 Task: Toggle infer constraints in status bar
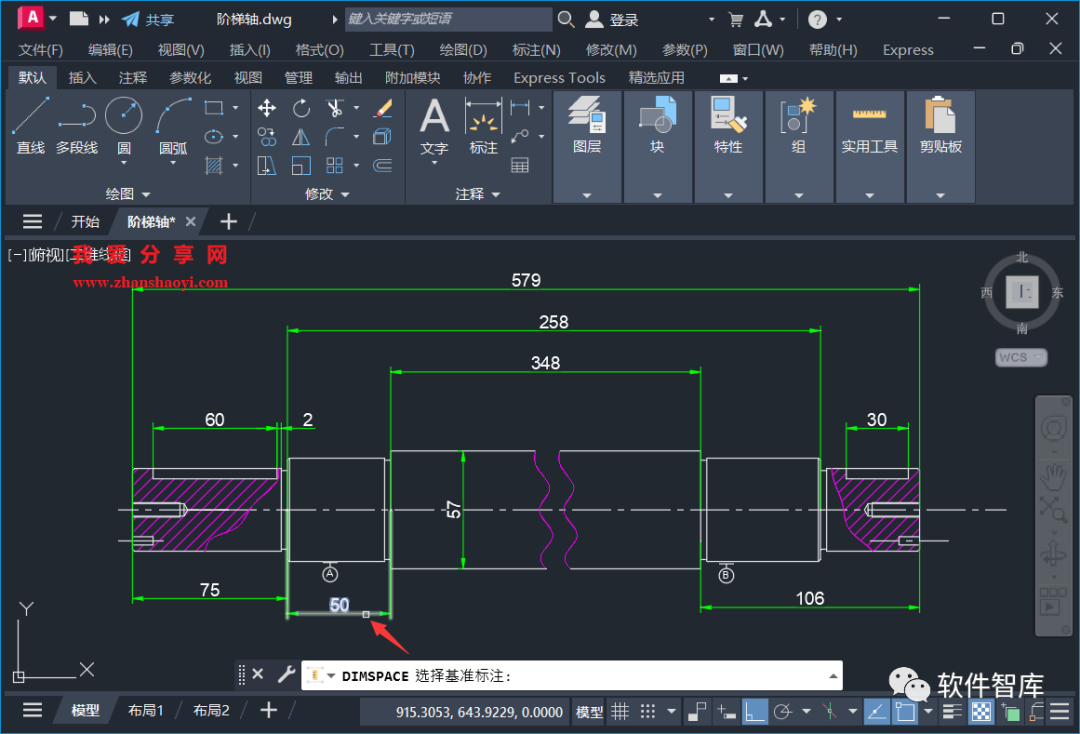(697, 711)
